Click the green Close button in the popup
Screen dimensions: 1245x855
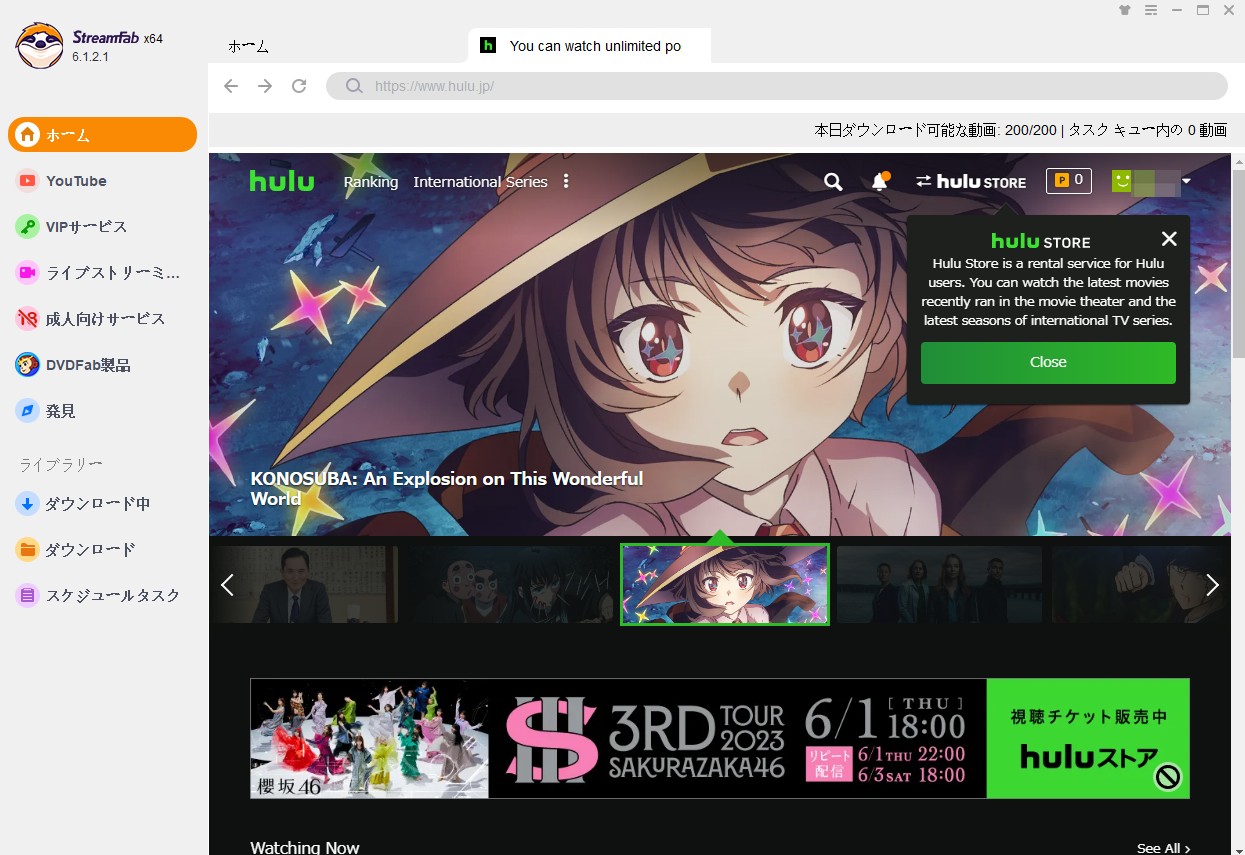1048,362
